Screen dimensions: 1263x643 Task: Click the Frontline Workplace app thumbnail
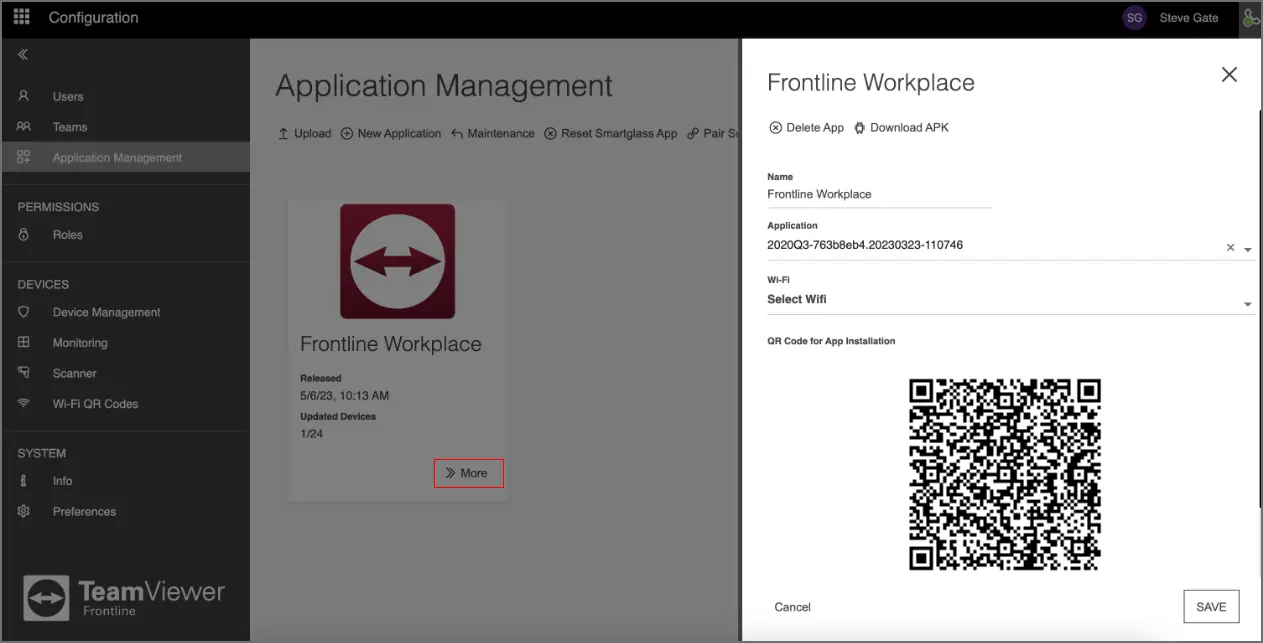397,262
